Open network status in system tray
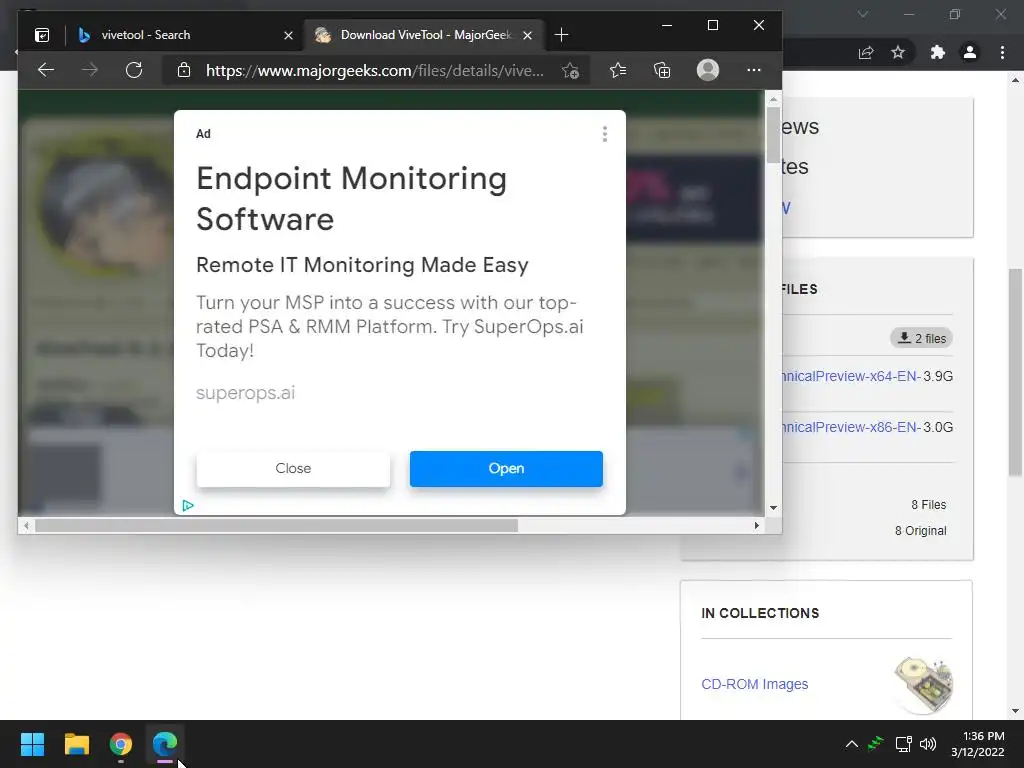 pyautogui.click(x=903, y=744)
